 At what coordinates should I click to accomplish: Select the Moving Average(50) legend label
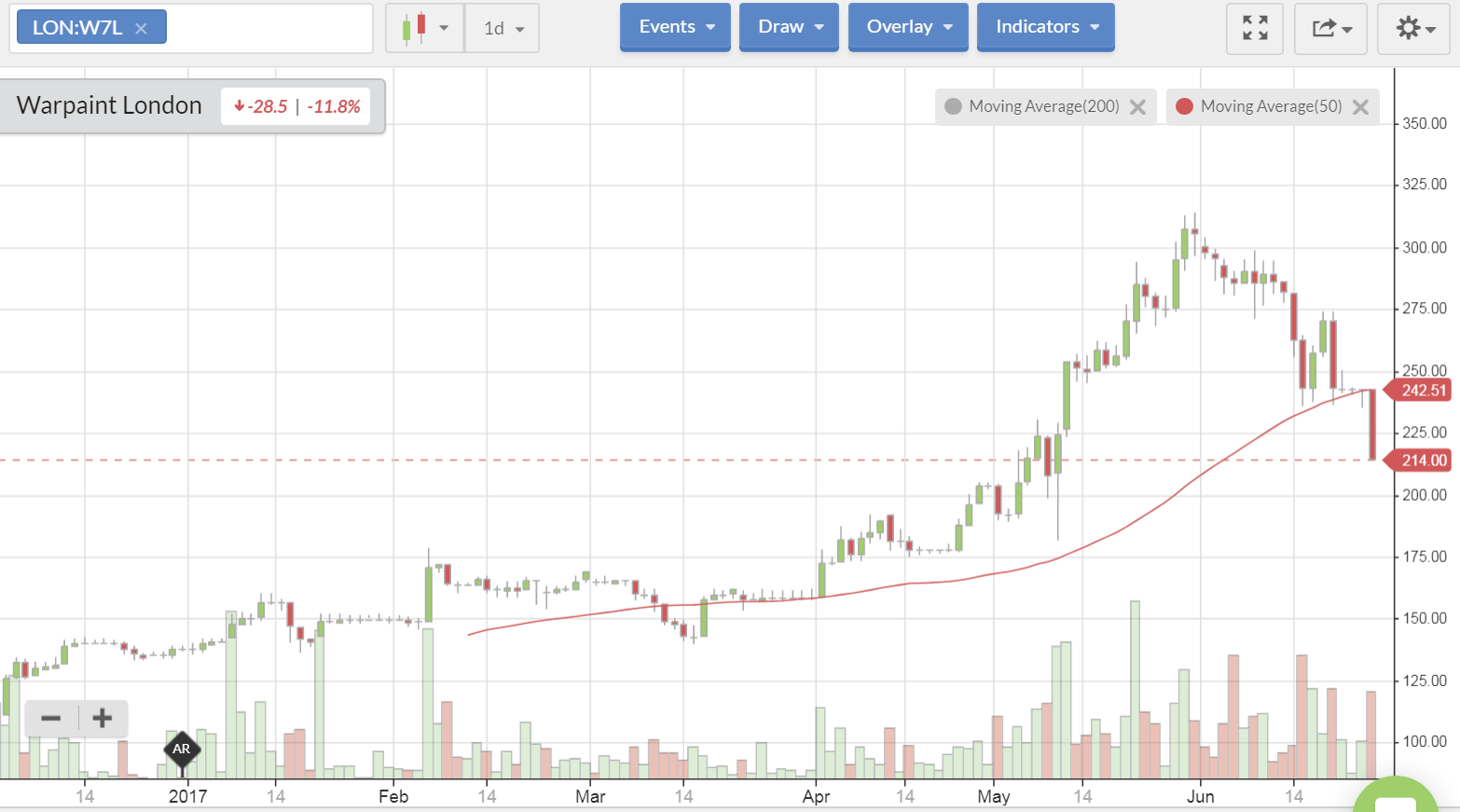[x=1272, y=106]
